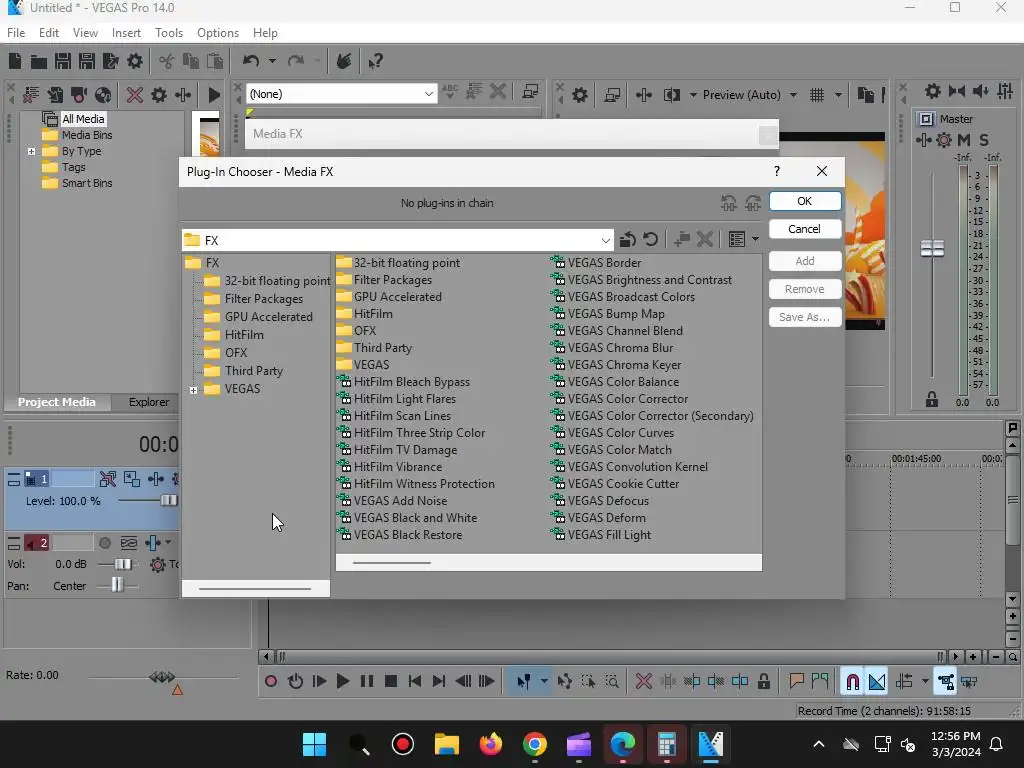Screen dimensions: 1024x768
Task: Toggle Solo on Master bus
Action: tap(984, 139)
